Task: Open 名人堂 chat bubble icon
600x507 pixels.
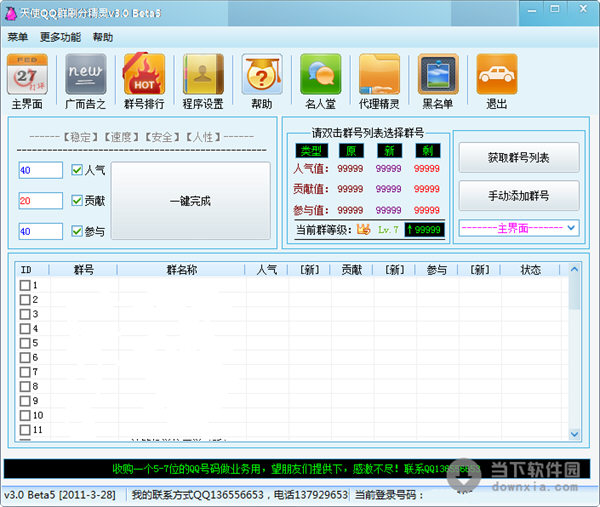Action: (321, 74)
